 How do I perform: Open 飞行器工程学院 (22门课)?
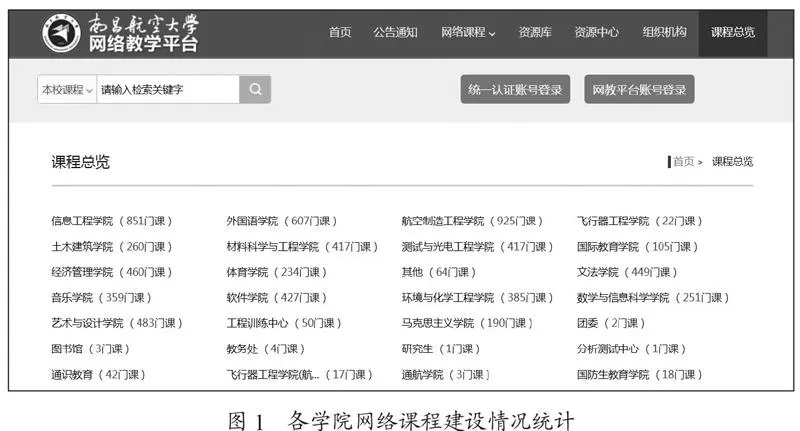[640, 221]
